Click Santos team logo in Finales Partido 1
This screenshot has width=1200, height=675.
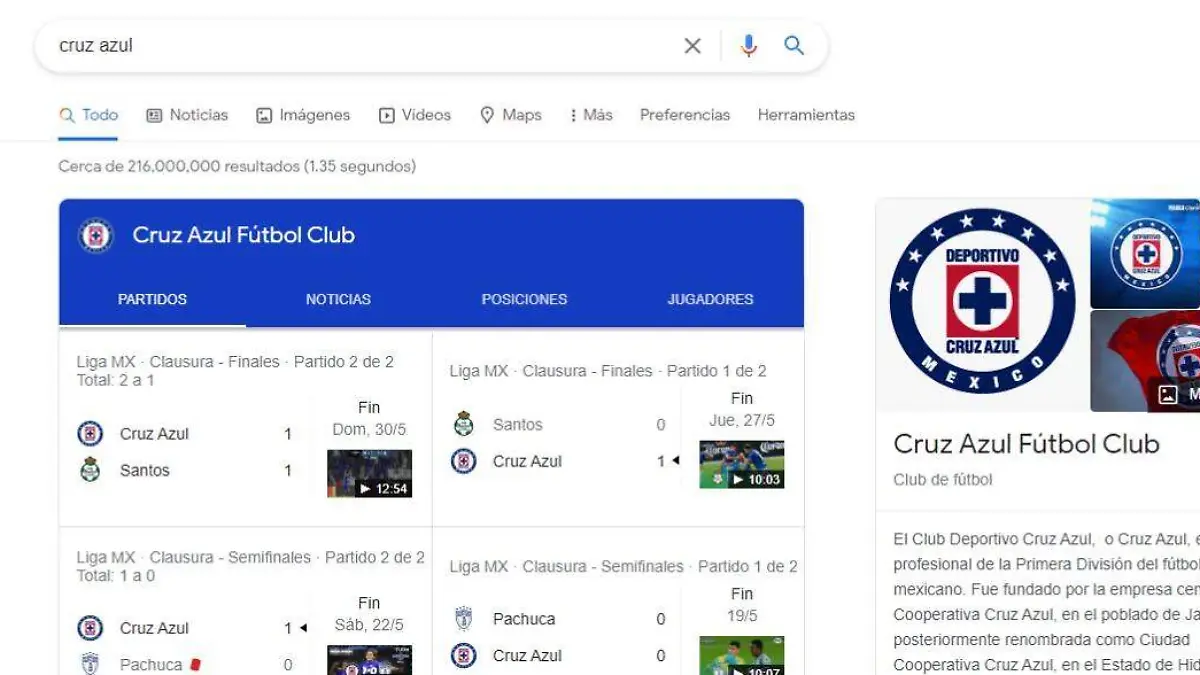point(463,424)
